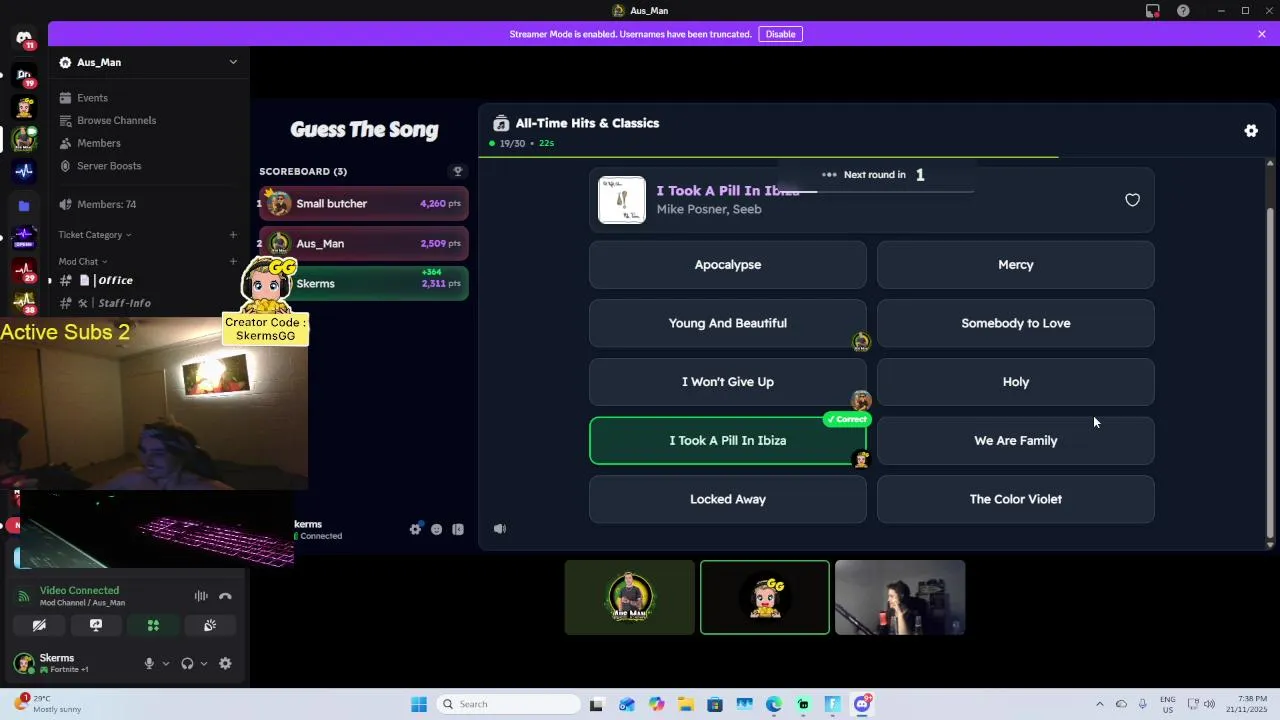Screen dimensions: 1280x720
Task: Toggle noise suppression waveform icon
Action: 201,596
